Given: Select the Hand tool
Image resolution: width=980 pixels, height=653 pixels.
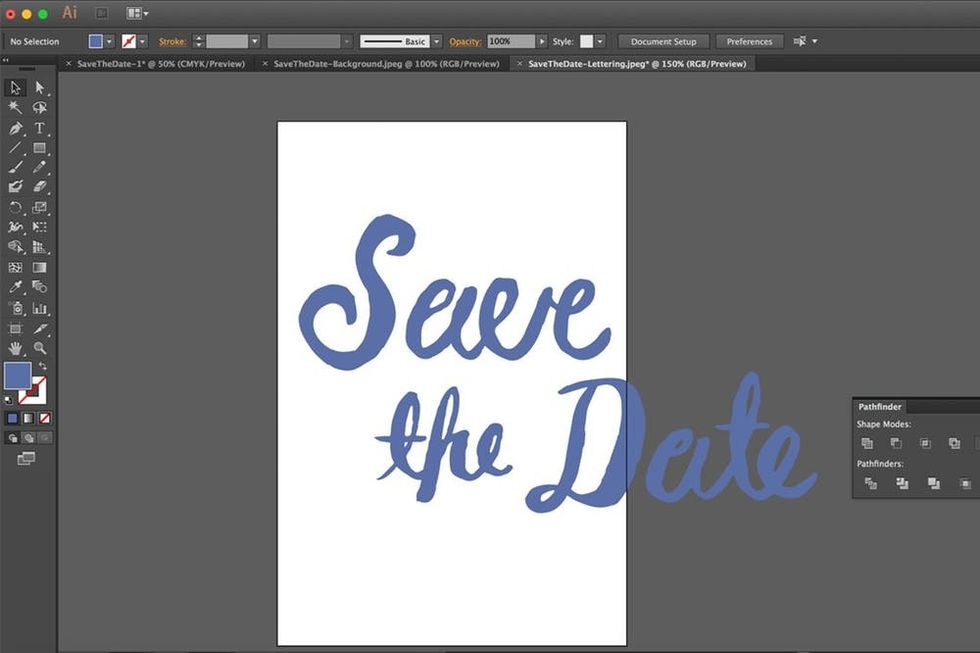Looking at the screenshot, I should tap(15, 348).
